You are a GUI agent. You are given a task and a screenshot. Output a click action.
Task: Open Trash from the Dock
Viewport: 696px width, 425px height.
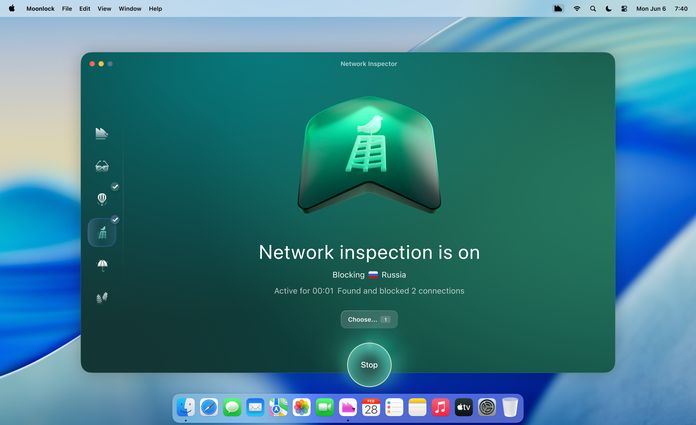510,407
